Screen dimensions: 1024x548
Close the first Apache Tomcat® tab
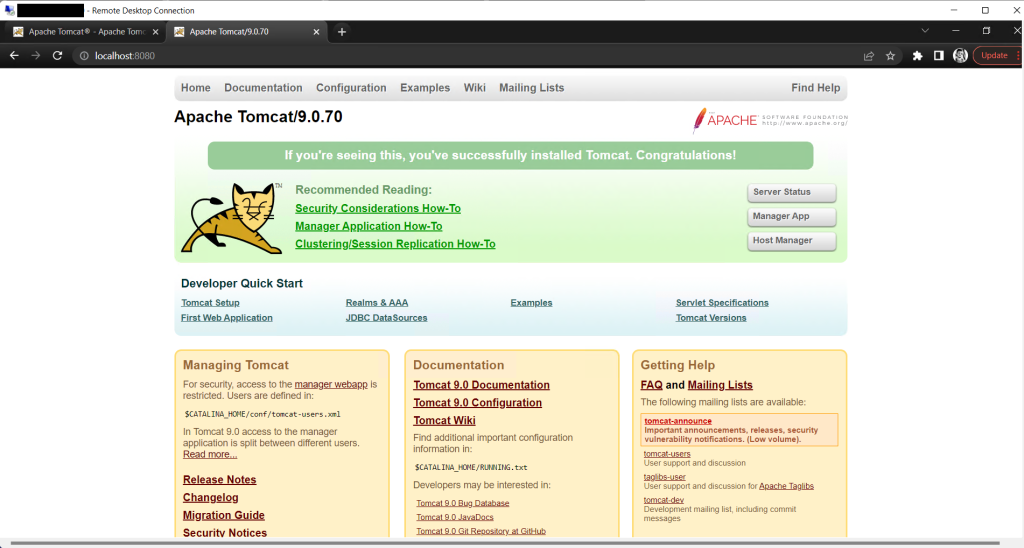click(155, 31)
